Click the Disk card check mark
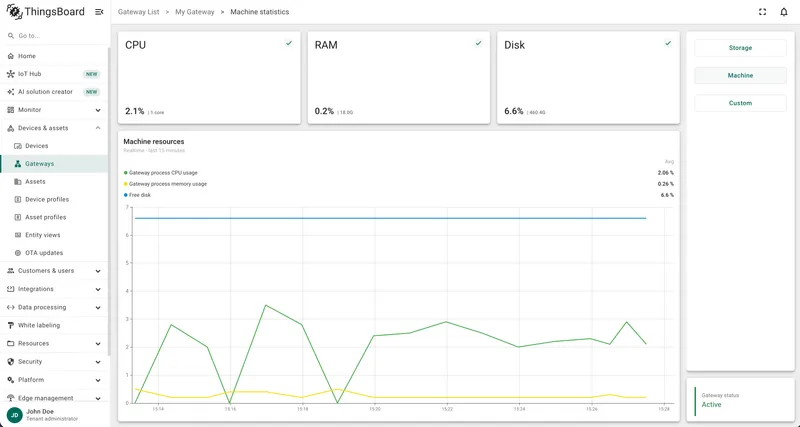This screenshot has height=427, width=800. tap(668, 43)
